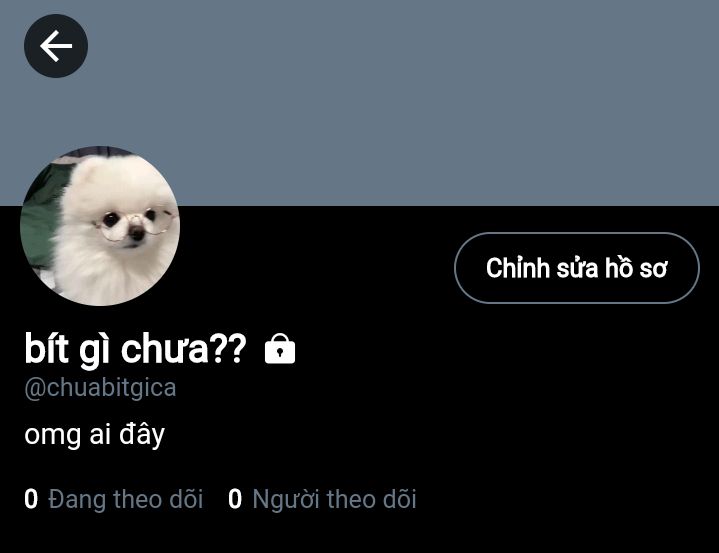Viewport: 719px width, 553px height.
Task: Click the padlock icon beside the display name
Action: (280, 349)
